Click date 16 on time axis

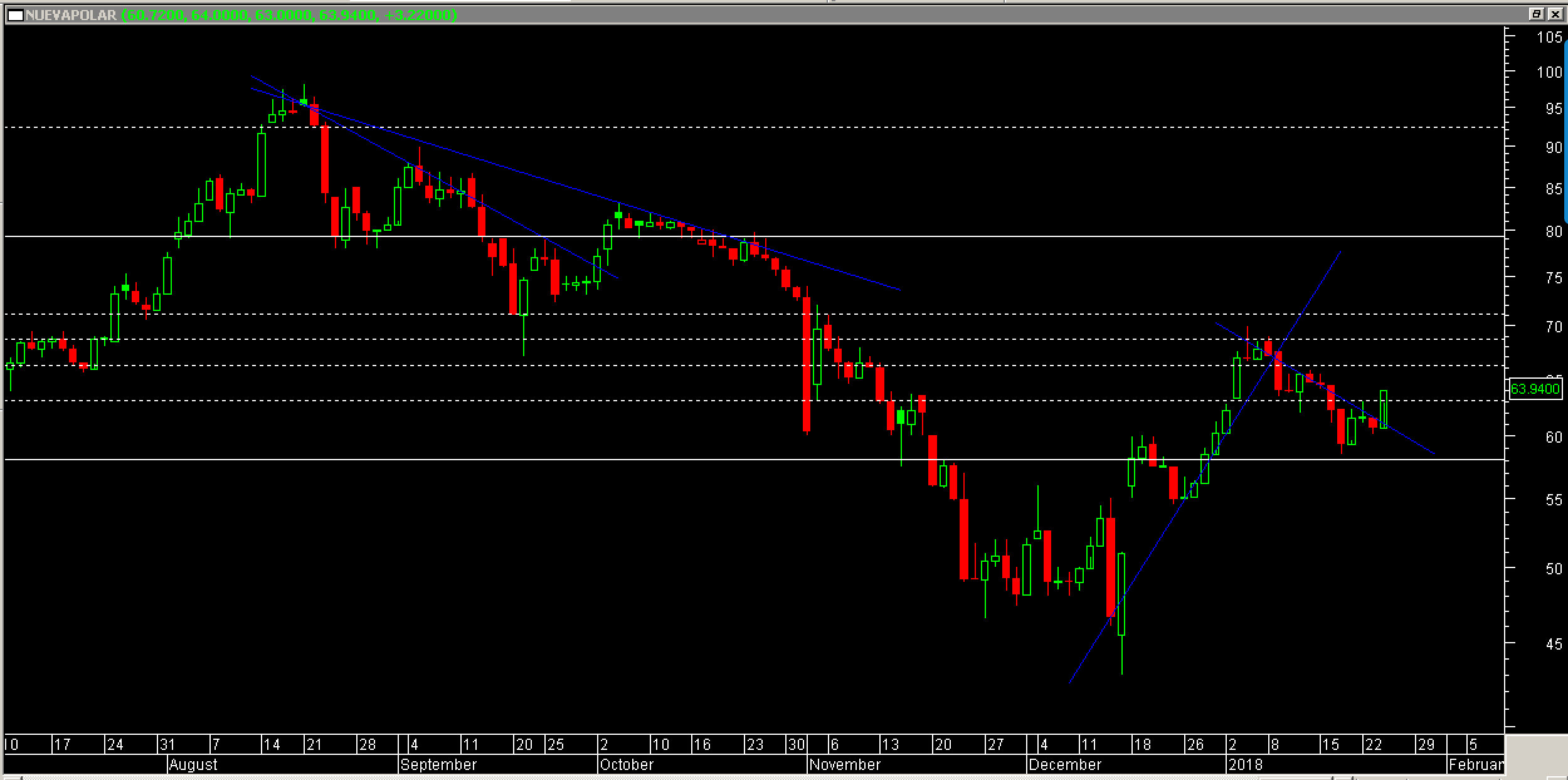702,745
